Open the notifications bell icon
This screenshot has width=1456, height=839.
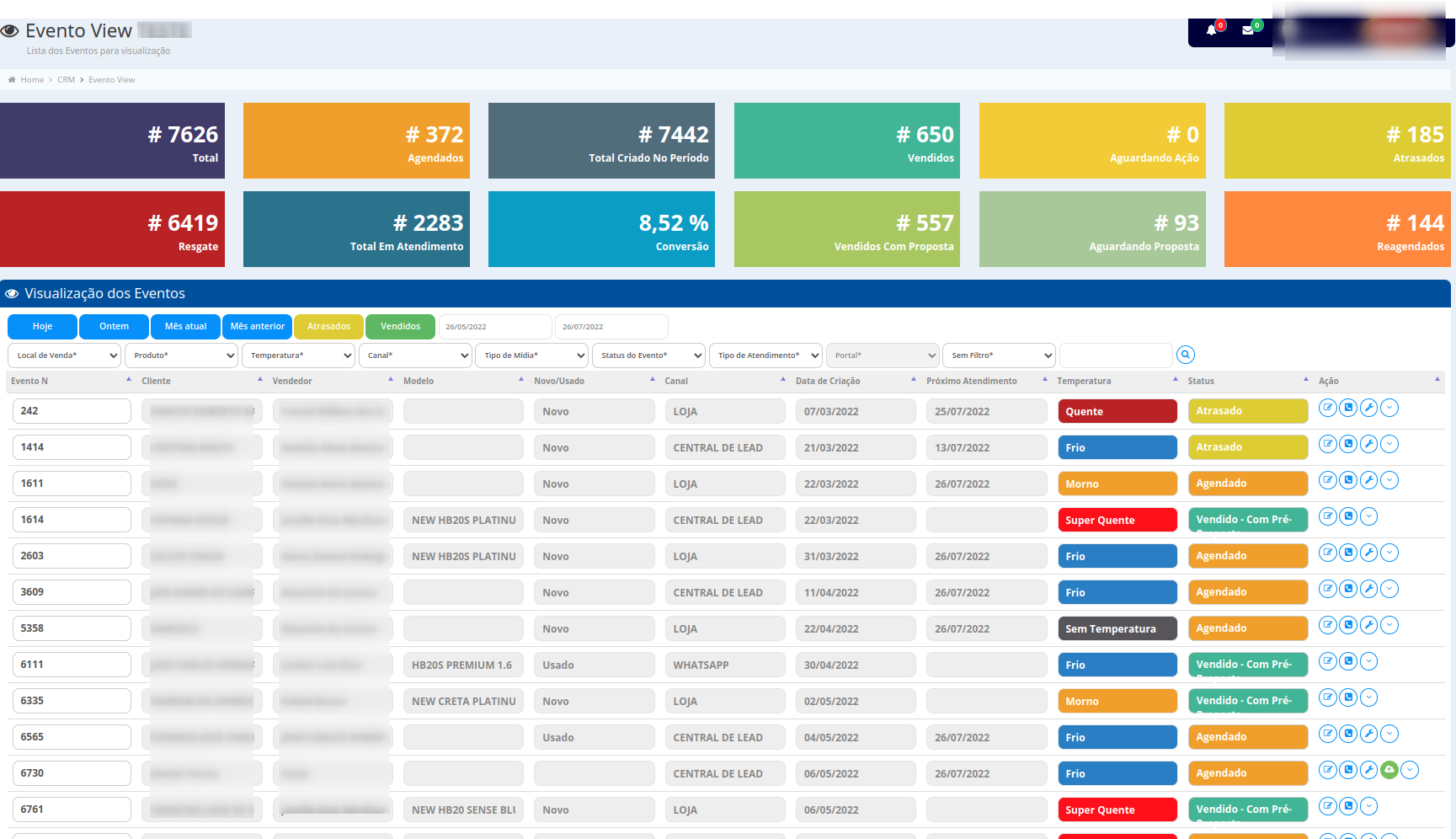tap(1211, 30)
